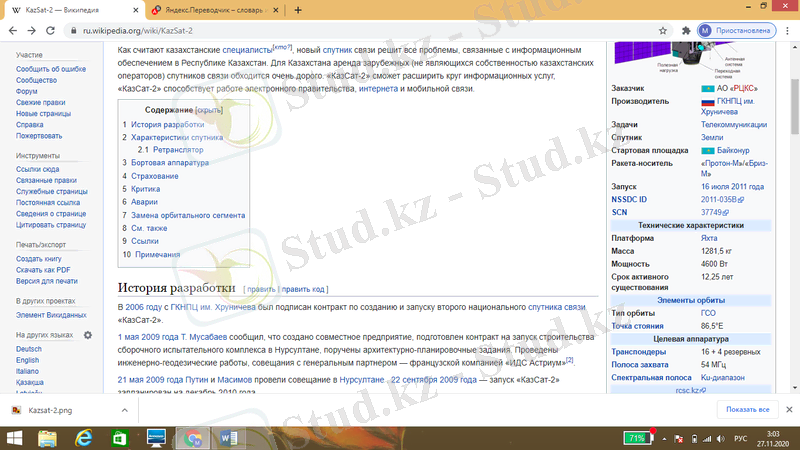This screenshot has width=800, height=450.
Task: Go back using browser back arrow
Action: 13,31
